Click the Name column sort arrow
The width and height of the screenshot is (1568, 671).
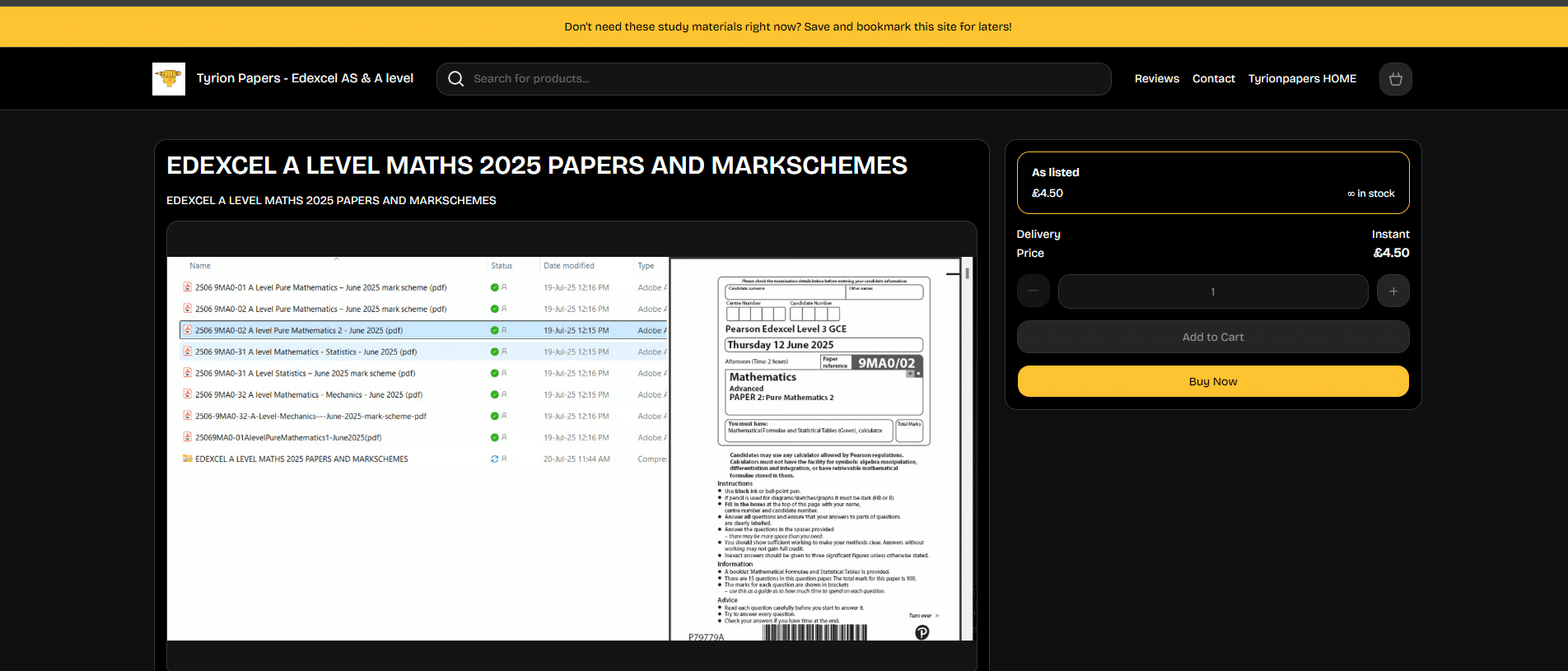tap(336, 259)
